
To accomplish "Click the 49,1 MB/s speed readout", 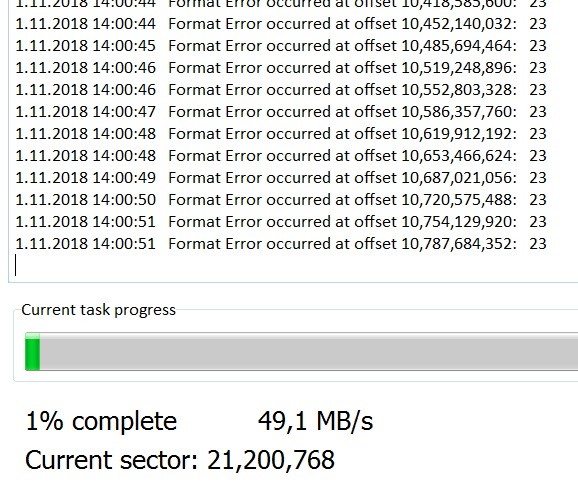I will coord(316,421).
